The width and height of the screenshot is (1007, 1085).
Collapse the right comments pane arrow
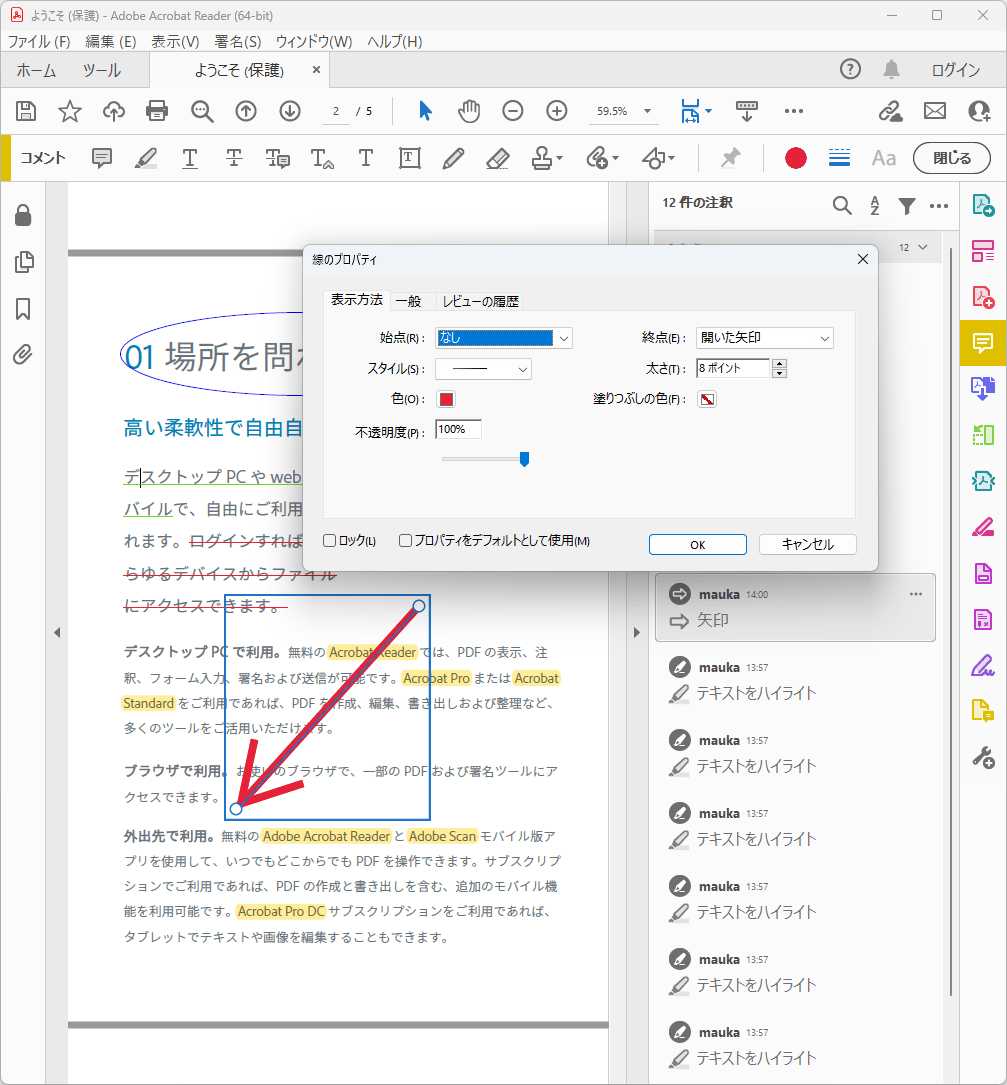[637, 632]
